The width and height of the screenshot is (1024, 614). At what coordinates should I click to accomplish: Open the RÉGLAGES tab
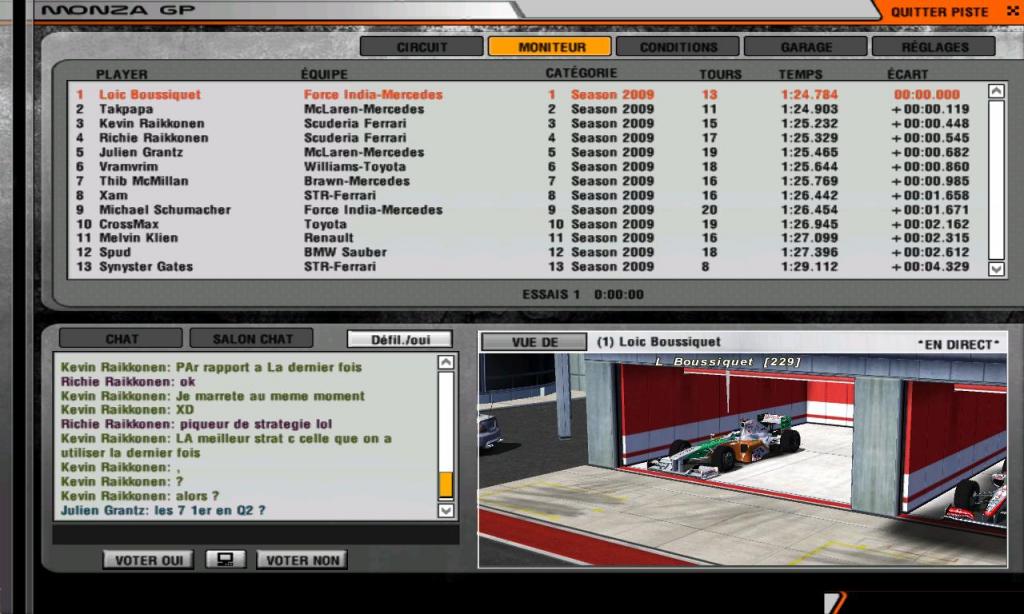pos(934,46)
